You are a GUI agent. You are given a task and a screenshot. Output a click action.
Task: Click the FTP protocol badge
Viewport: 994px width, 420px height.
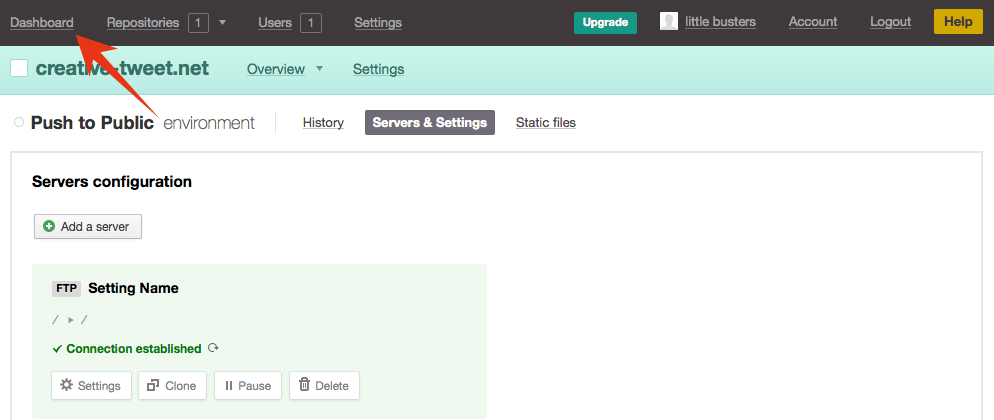(x=66, y=289)
